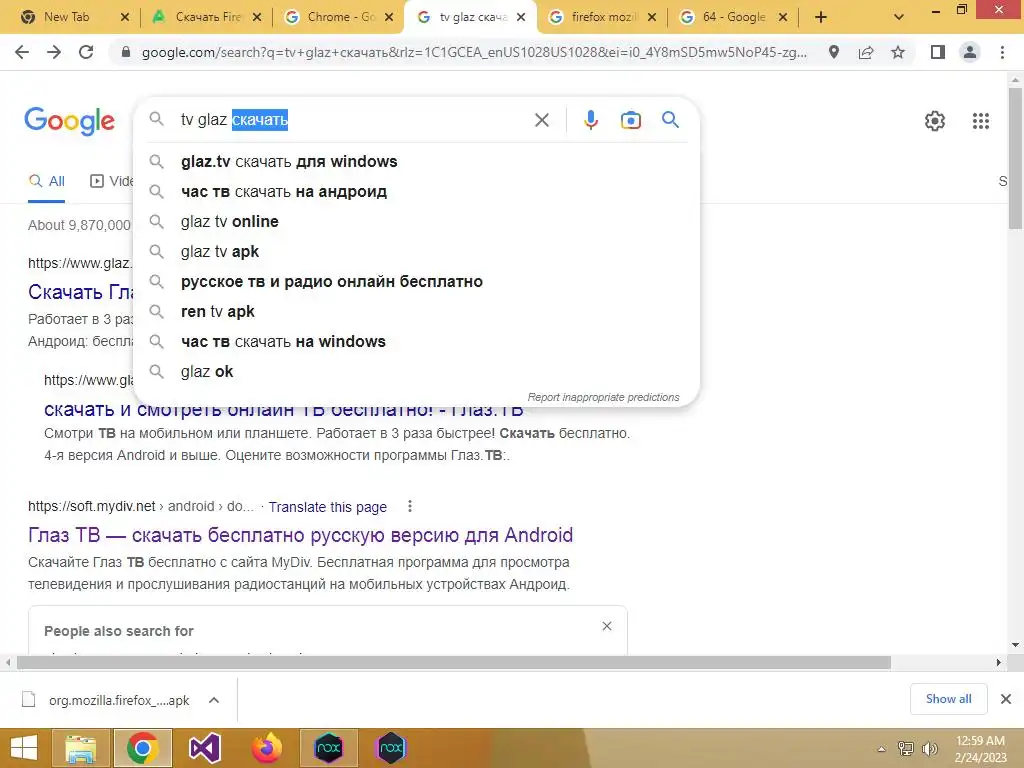The height and width of the screenshot is (768, 1024).
Task: Choose suggestion русское тв и радио онлайн бесплатно
Action: tap(417, 281)
